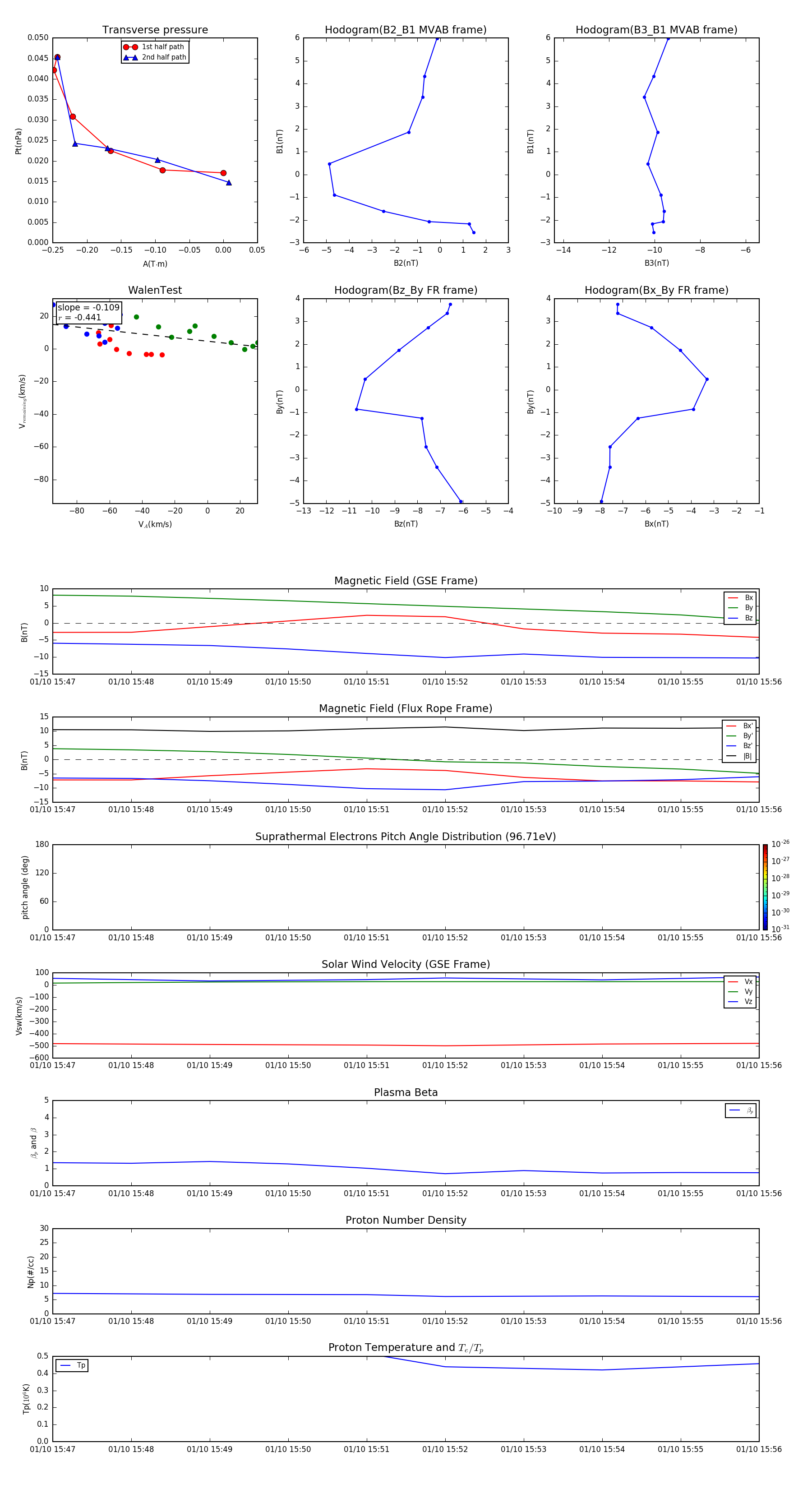
Task: Click the 'r = -0.441' annotation
Action: [80, 317]
